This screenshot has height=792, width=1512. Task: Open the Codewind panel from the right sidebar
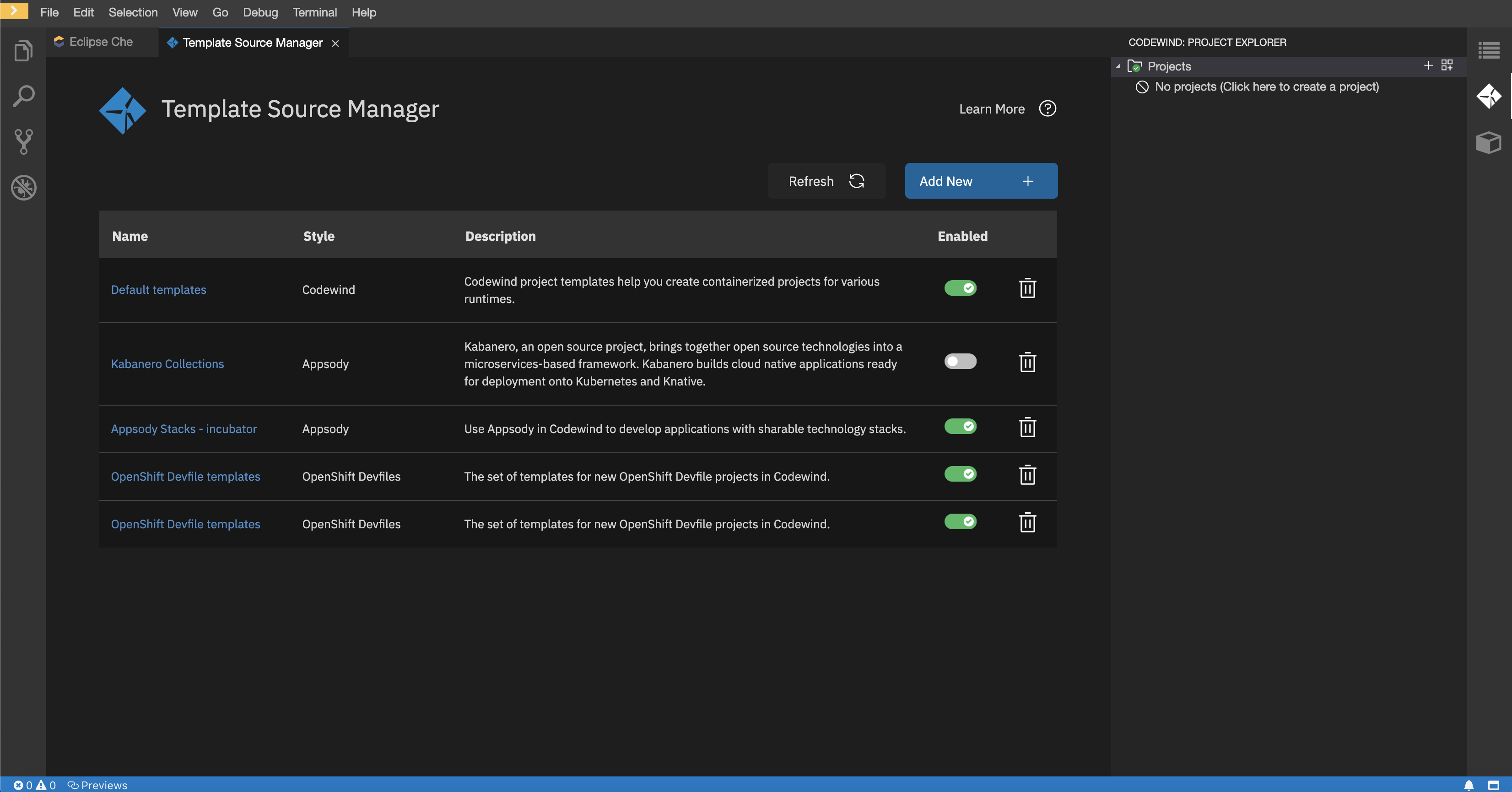(1489, 96)
